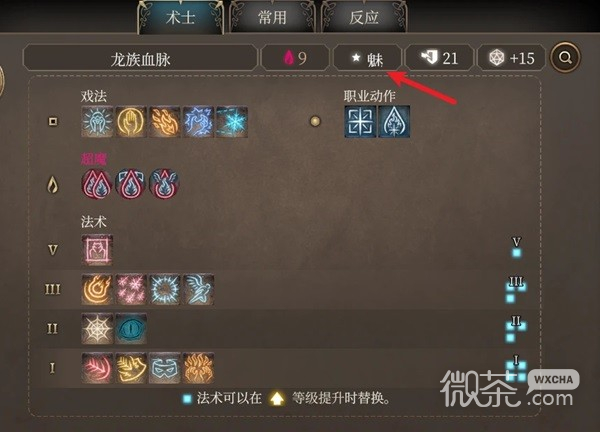Screen dimensions: 600x432
Task: Choose the winged flame metamagic icon
Action: coord(164,184)
